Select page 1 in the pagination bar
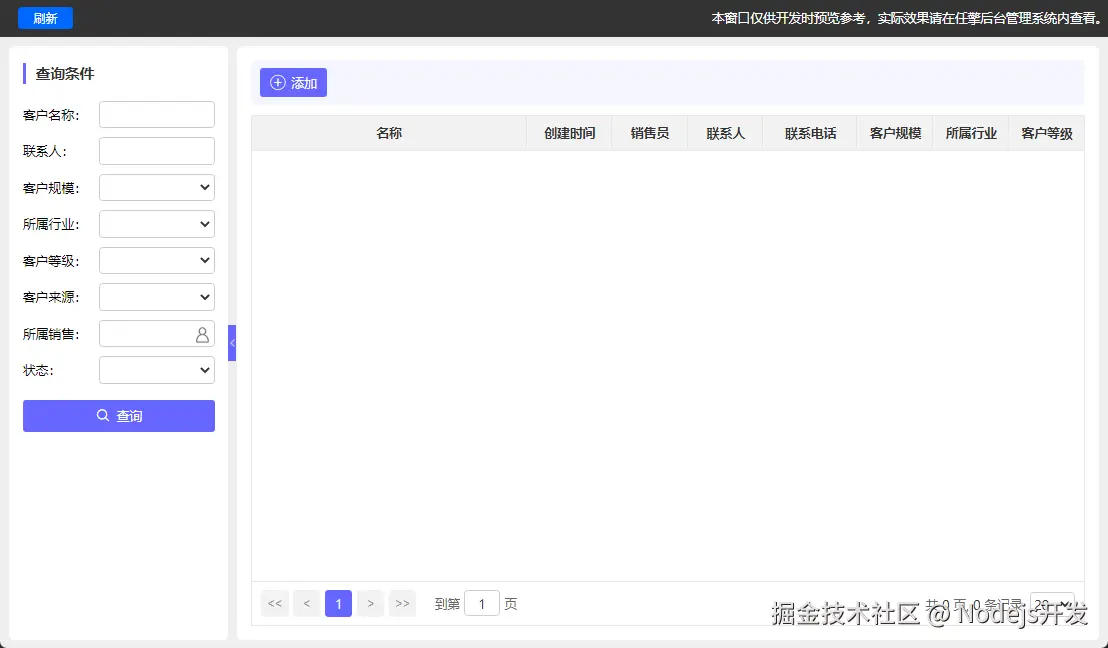Viewport: 1108px width, 648px height. [x=339, y=603]
